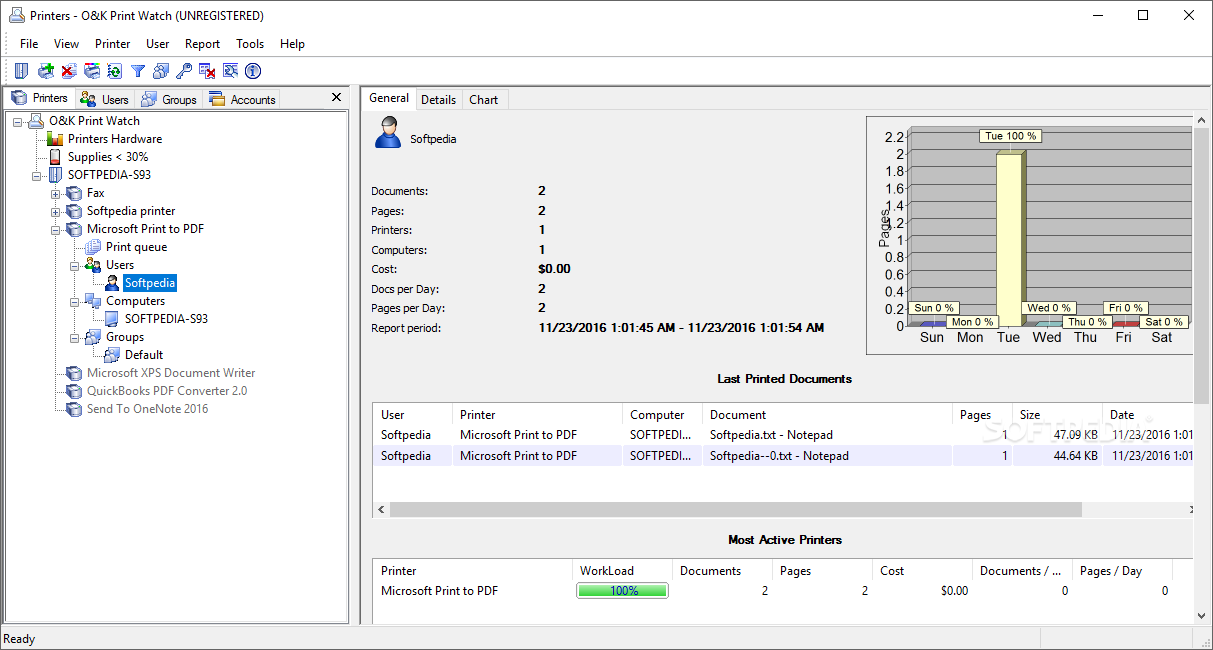The height and width of the screenshot is (650, 1213).
Task: Click the Tue 100 % chart bar
Action: [1011, 239]
